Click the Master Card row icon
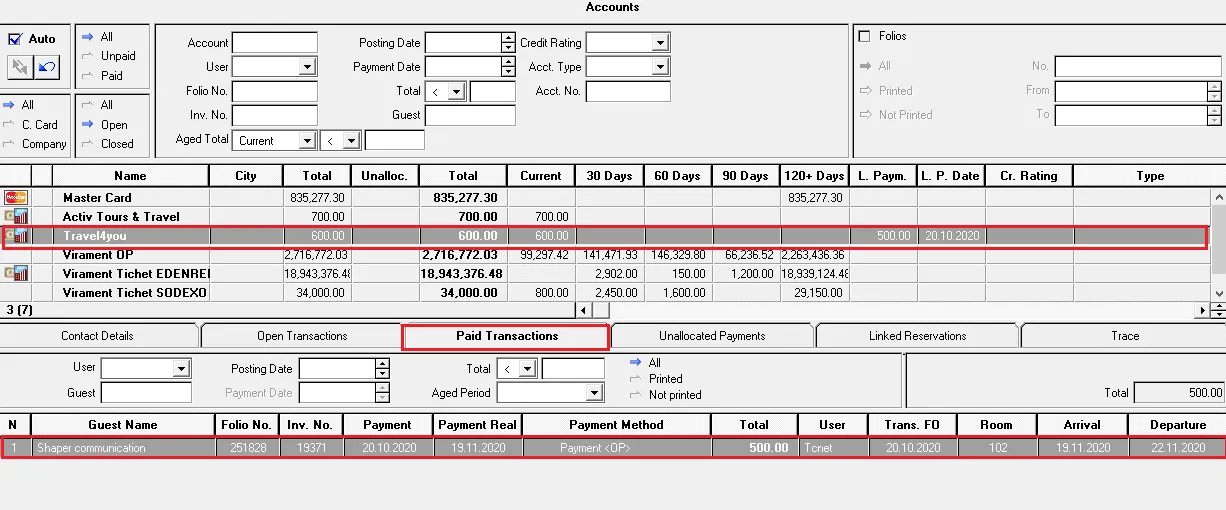 pyautogui.click(x=15, y=198)
